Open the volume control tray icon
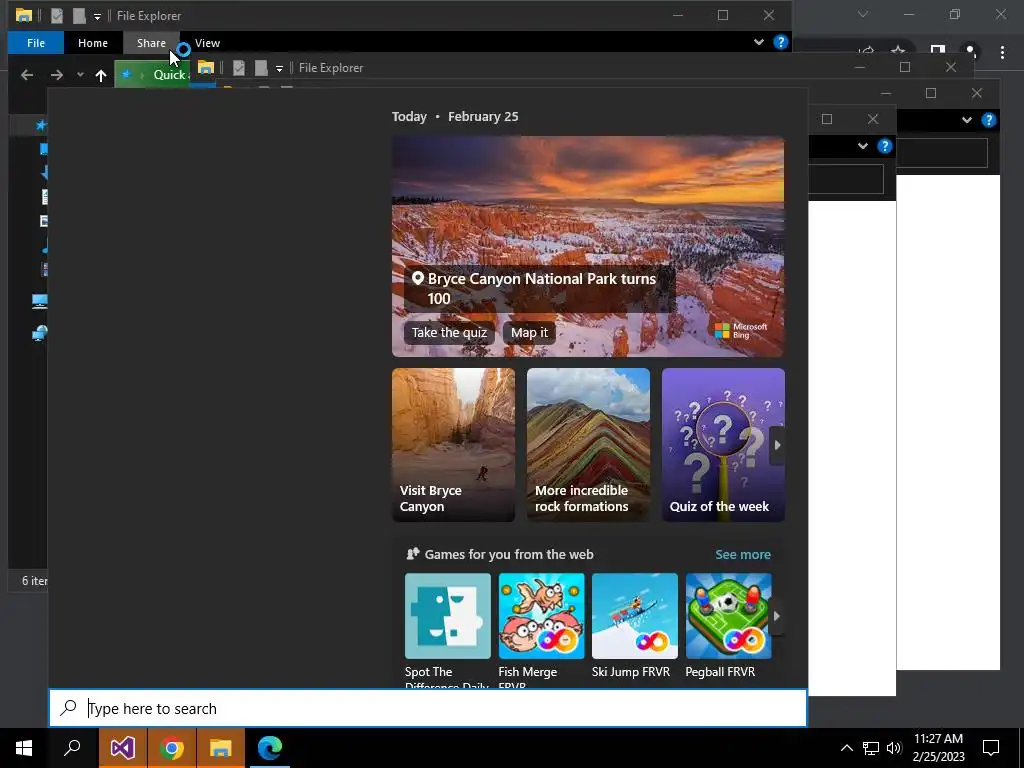This screenshot has height=768, width=1024. tap(894, 748)
